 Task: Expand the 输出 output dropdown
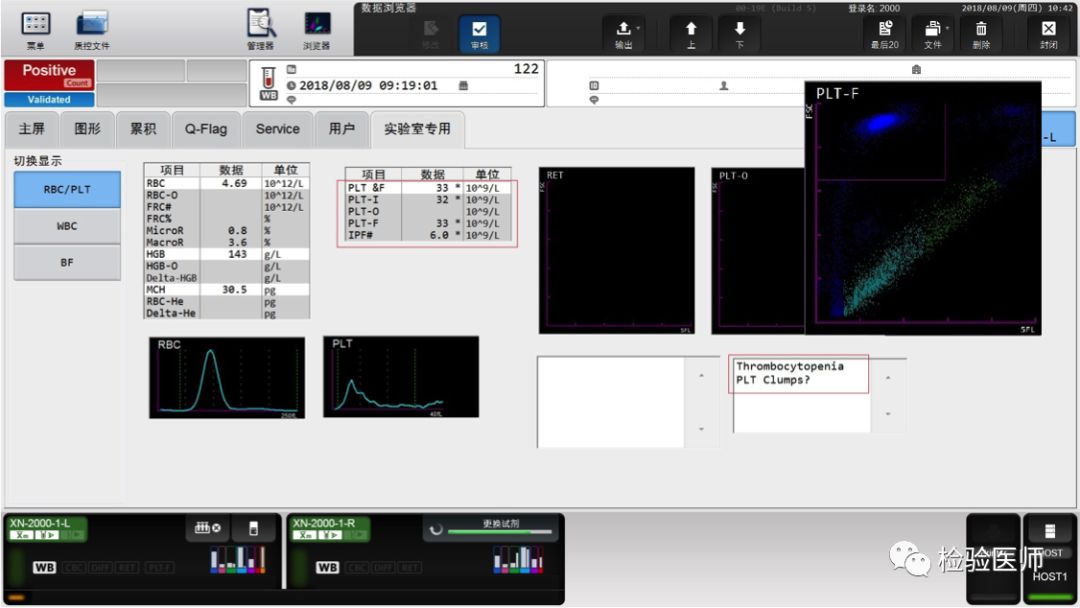624,33
